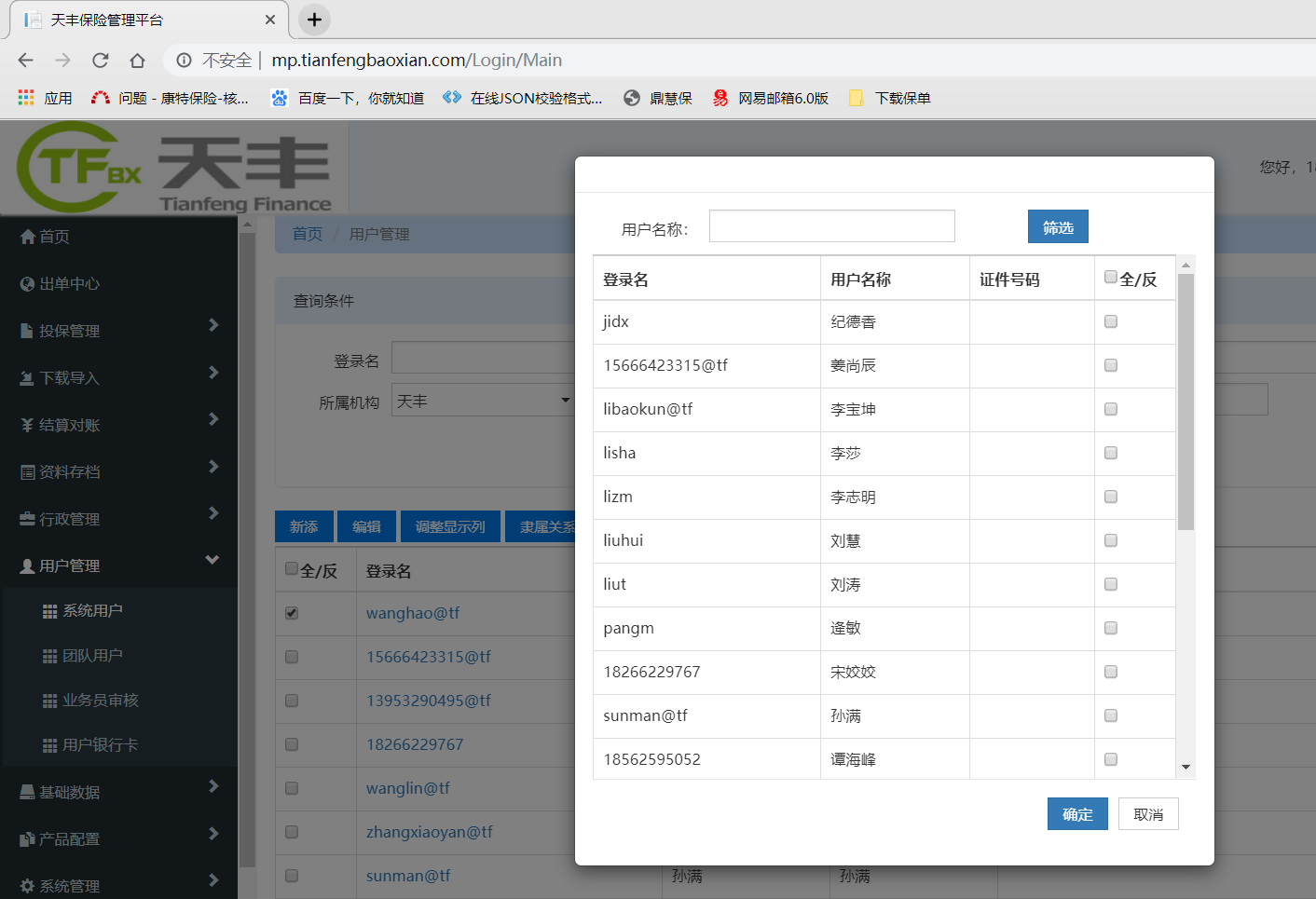Open 业务员审核 in the sidebar
This screenshot has width=1316, height=899.
tap(100, 701)
